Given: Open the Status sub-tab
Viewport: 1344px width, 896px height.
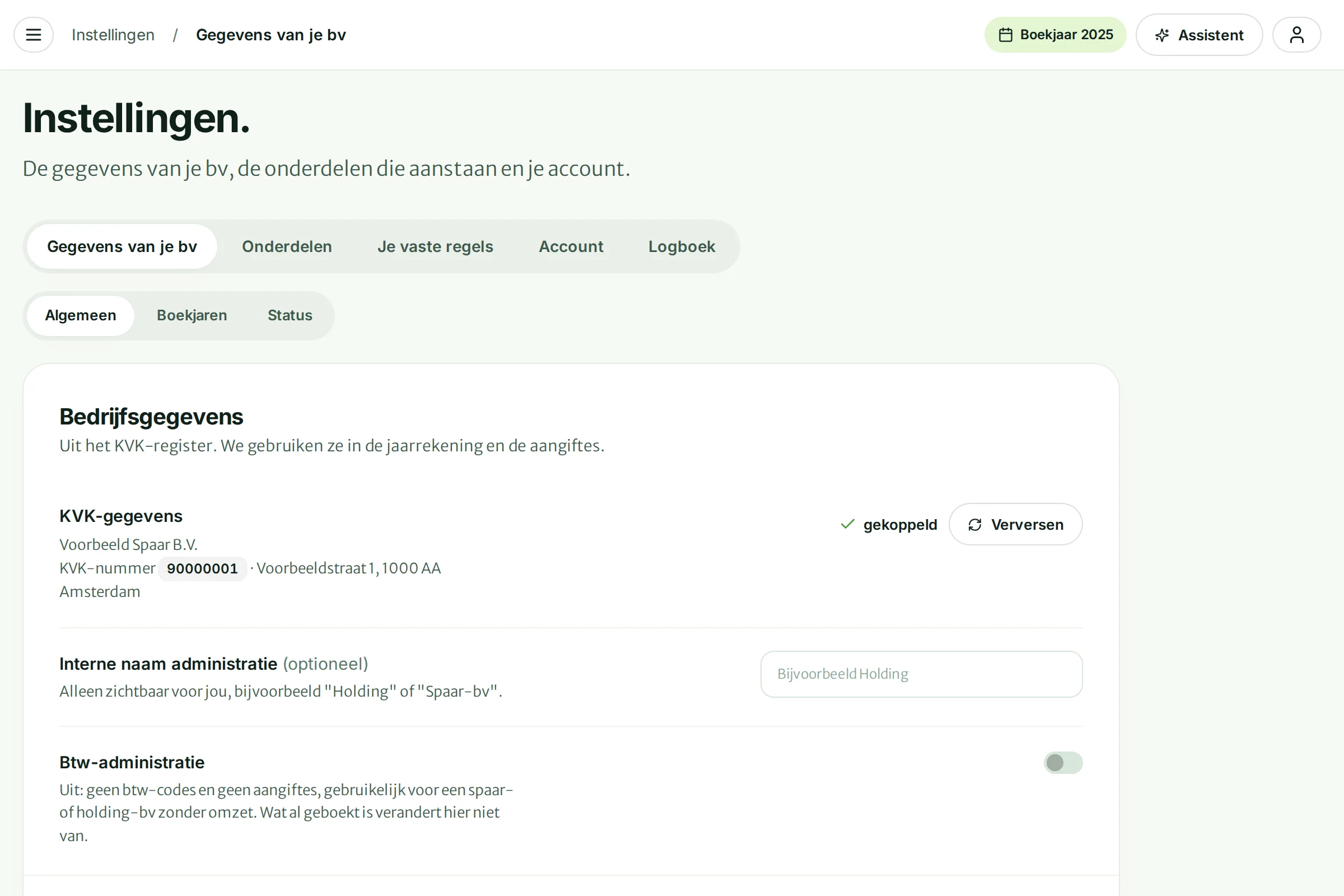Looking at the screenshot, I should click(290, 315).
